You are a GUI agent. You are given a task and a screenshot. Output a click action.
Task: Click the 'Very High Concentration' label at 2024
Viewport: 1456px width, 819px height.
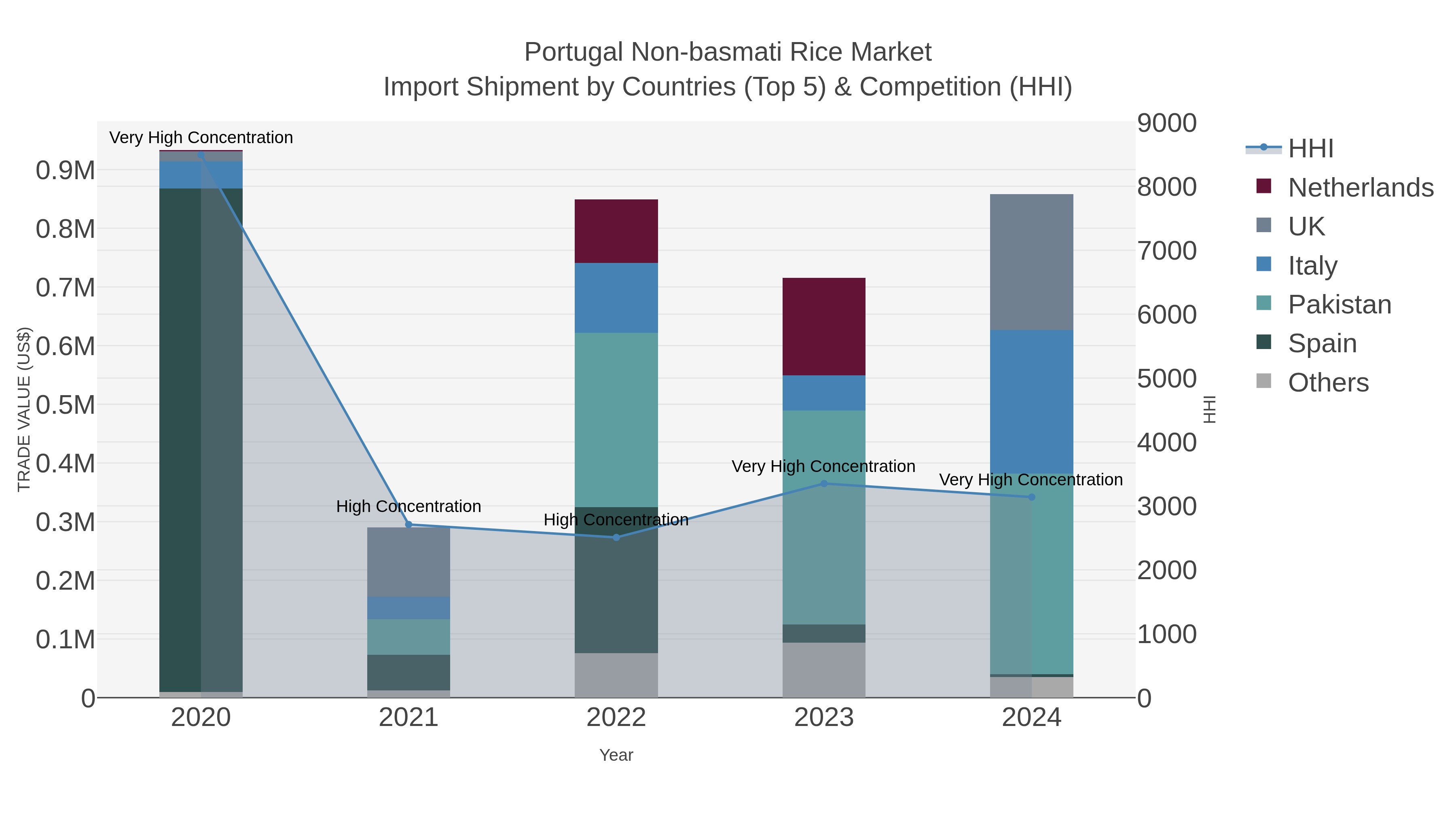[x=1031, y=480]
